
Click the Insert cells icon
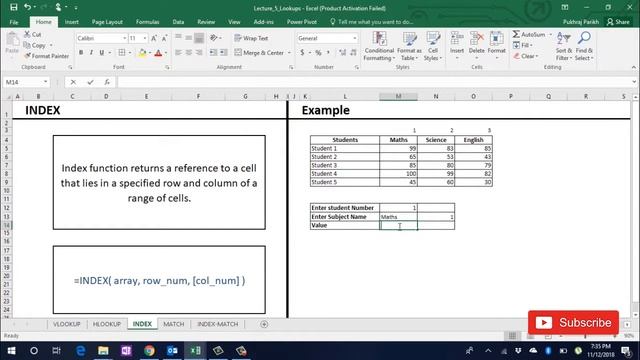(457, 39)
